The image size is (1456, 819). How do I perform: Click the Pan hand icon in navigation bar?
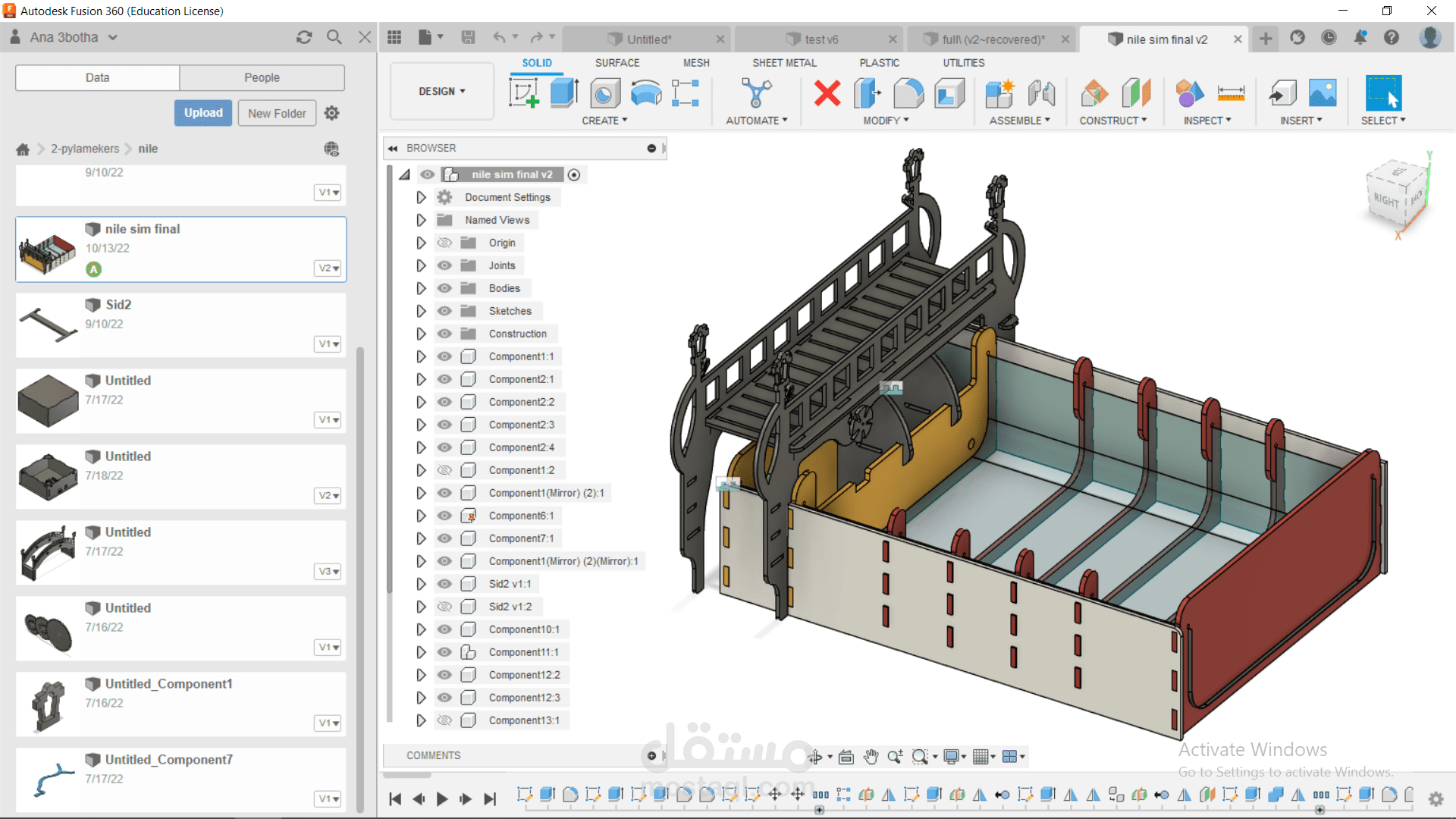pos(871,757)
